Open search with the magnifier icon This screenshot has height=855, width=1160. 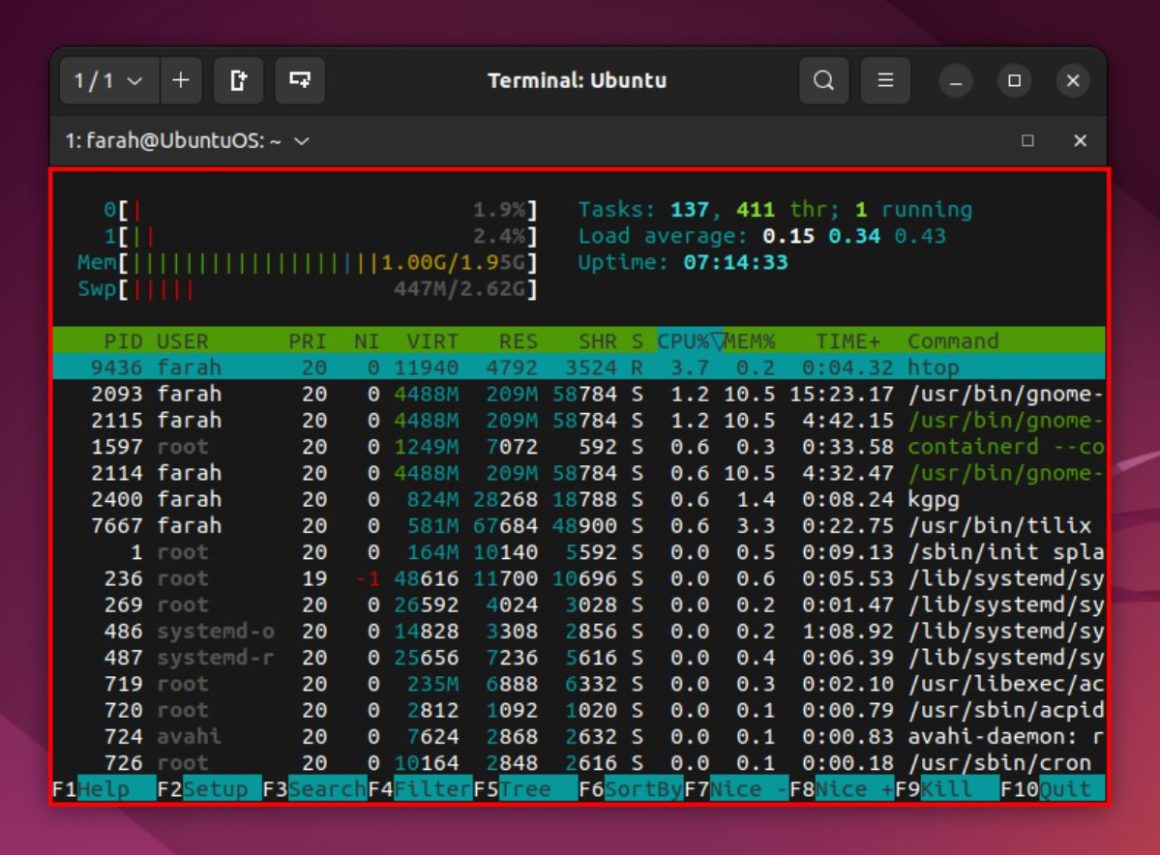pos(823,81)
